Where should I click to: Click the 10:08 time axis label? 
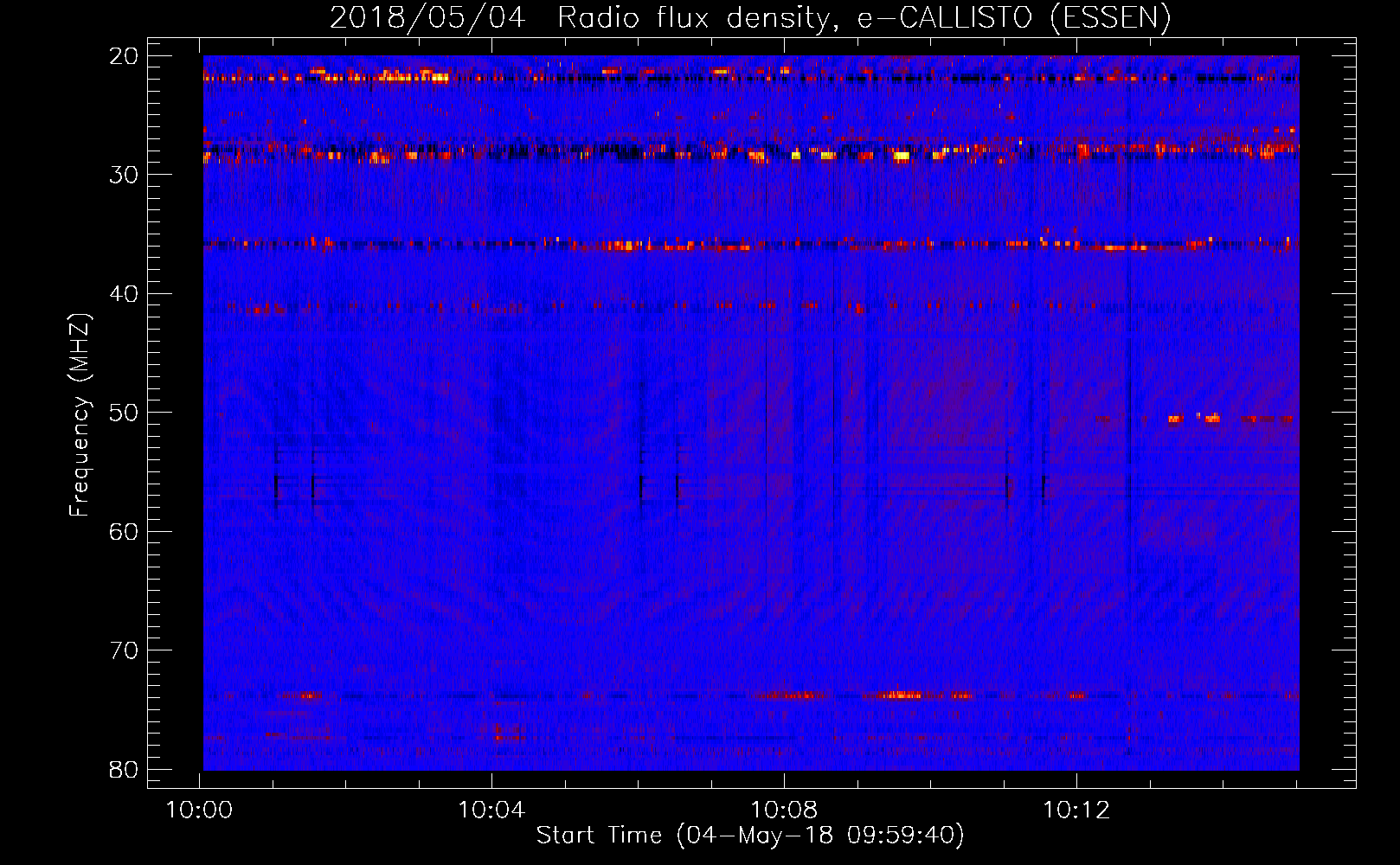(784, 811)
